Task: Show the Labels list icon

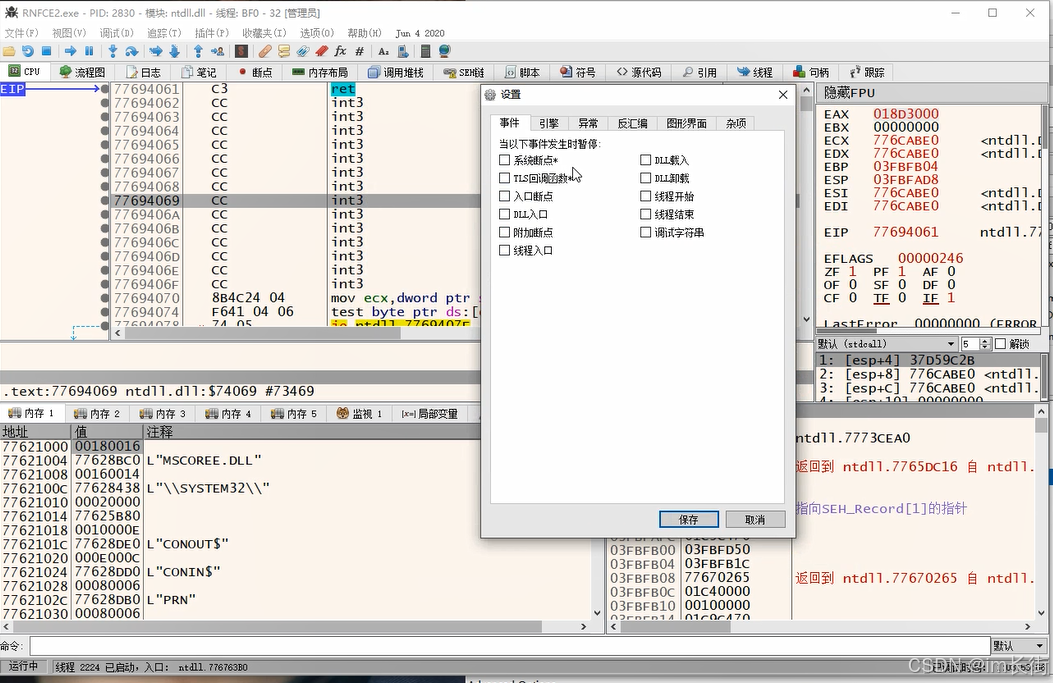Action: (303, 51)
